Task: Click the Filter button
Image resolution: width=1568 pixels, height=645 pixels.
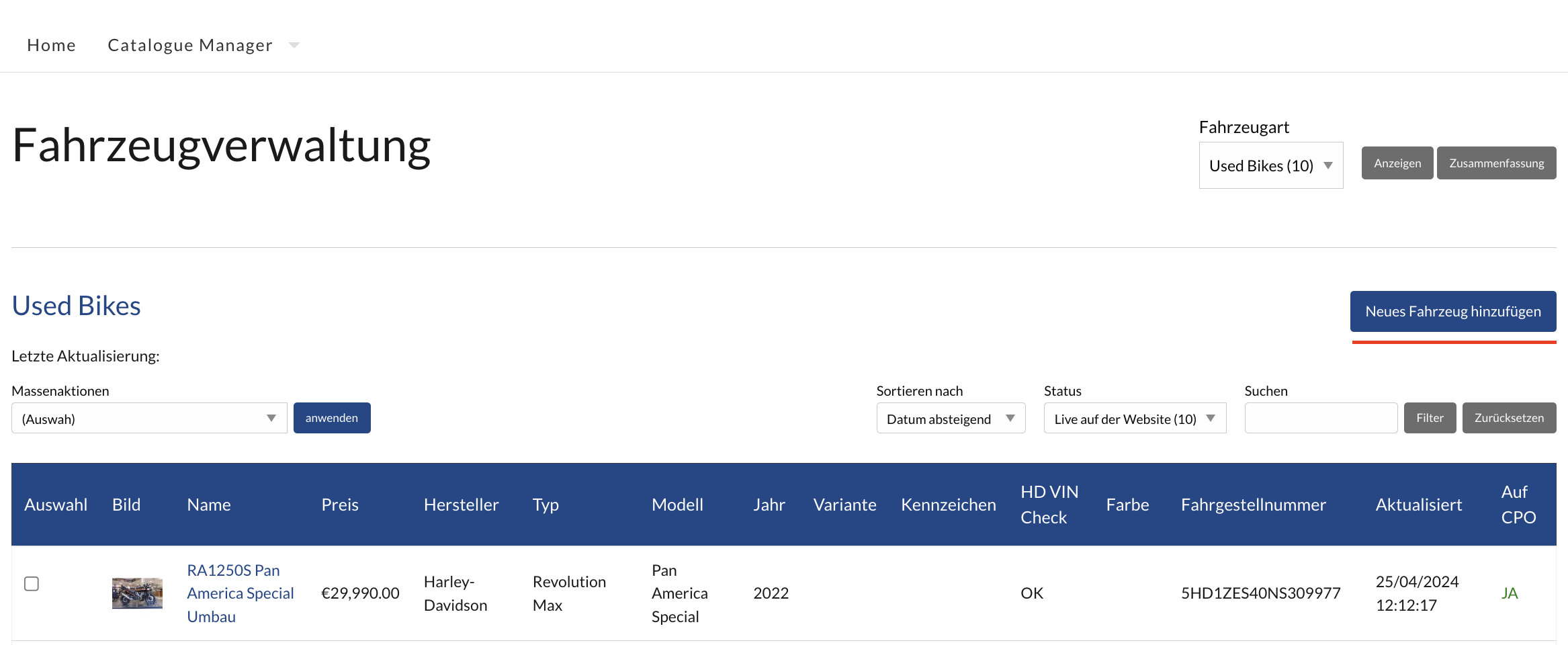Action: (1430, 417)
